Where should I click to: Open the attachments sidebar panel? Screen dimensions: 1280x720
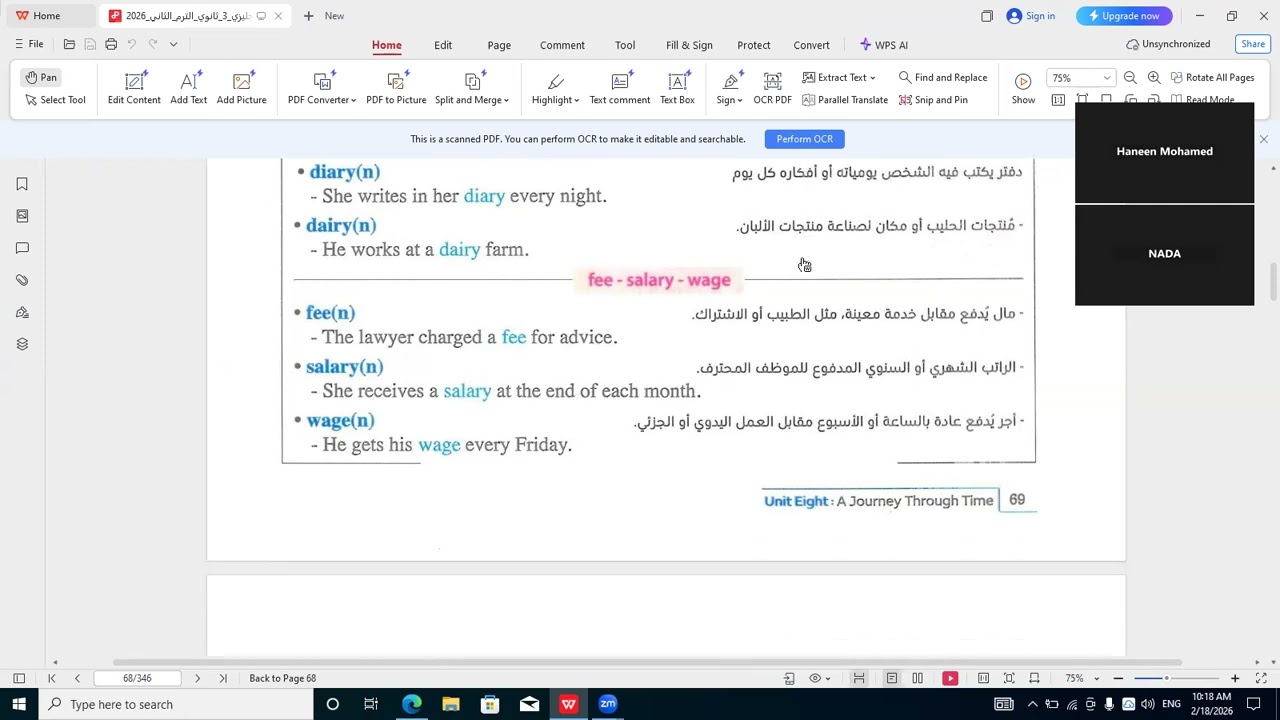(x=22, y=280)
